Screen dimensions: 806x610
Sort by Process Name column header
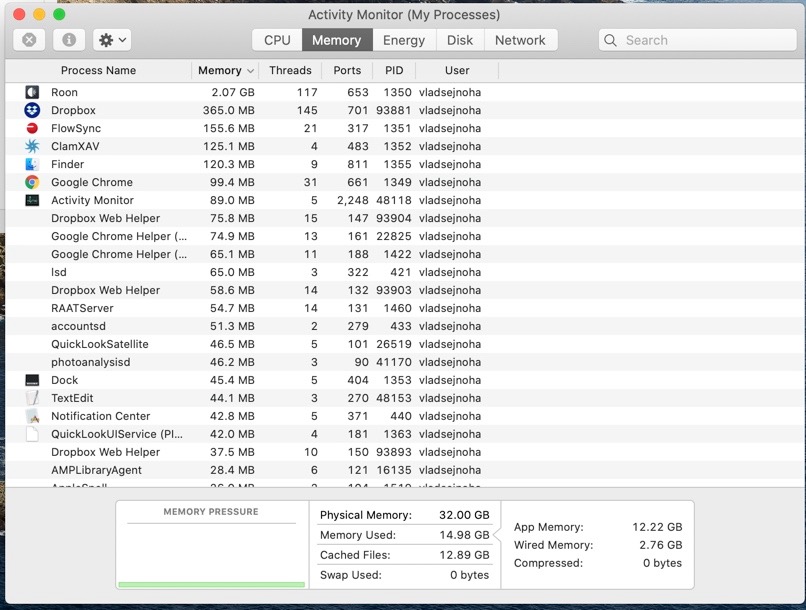pos(98,70)
